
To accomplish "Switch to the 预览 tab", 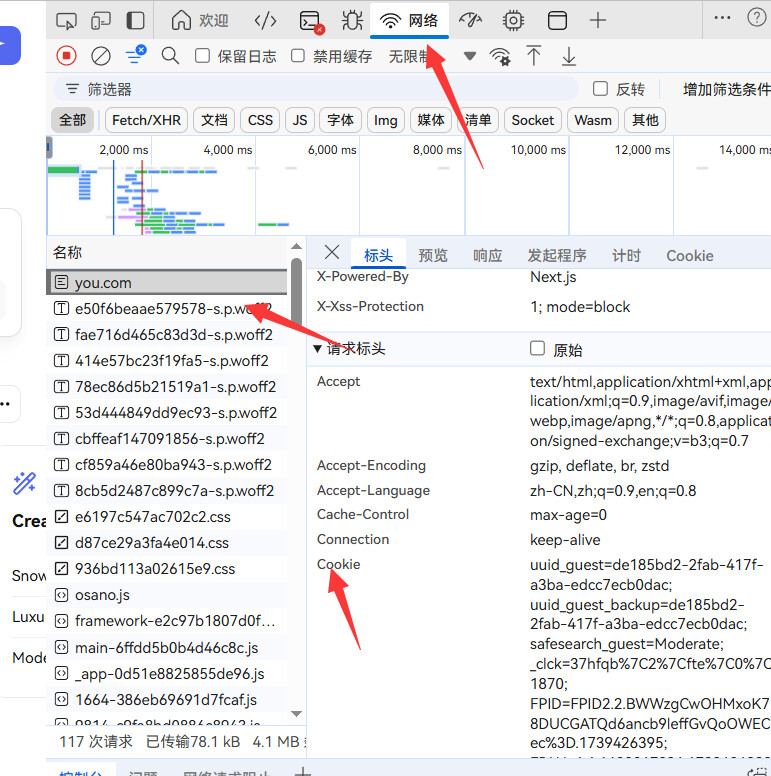I will coord(433,255).
